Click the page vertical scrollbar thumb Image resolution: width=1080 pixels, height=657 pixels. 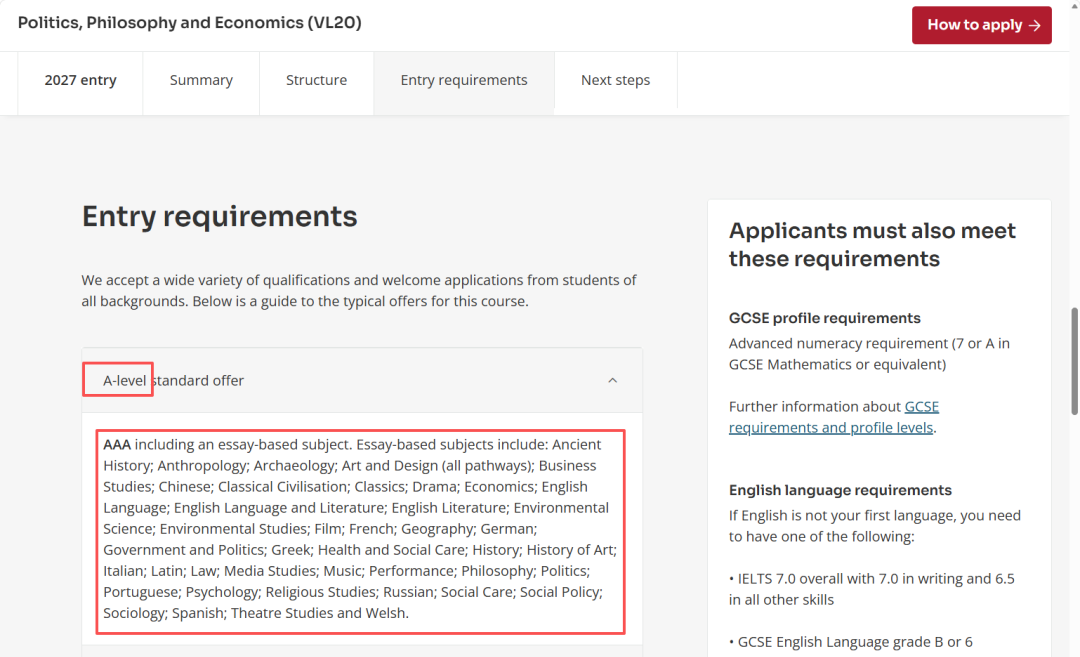(x=1074, y=362)
